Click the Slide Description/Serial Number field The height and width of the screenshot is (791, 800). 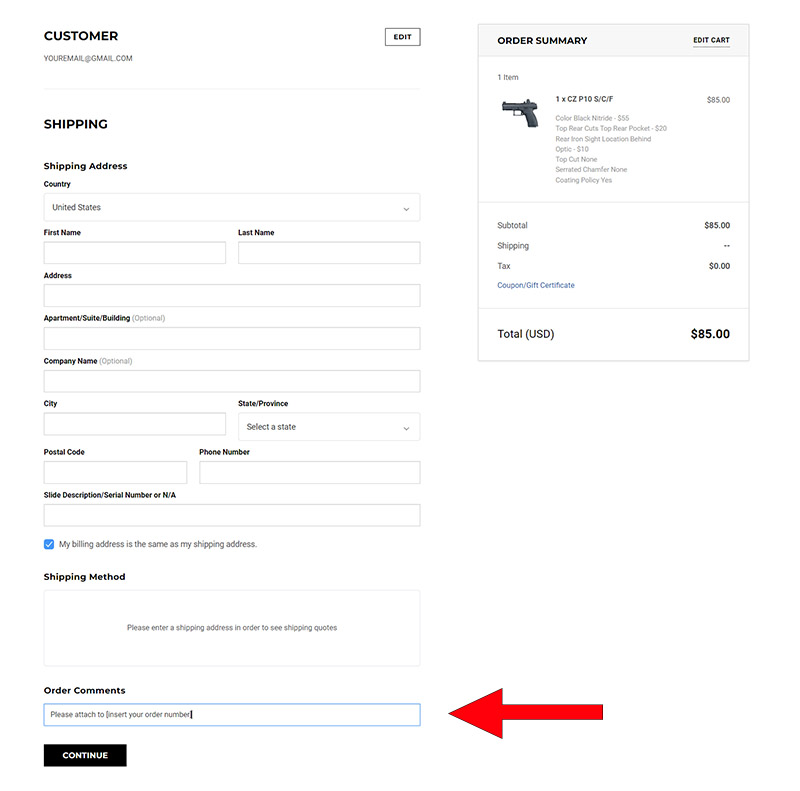(x=231, y=515)
